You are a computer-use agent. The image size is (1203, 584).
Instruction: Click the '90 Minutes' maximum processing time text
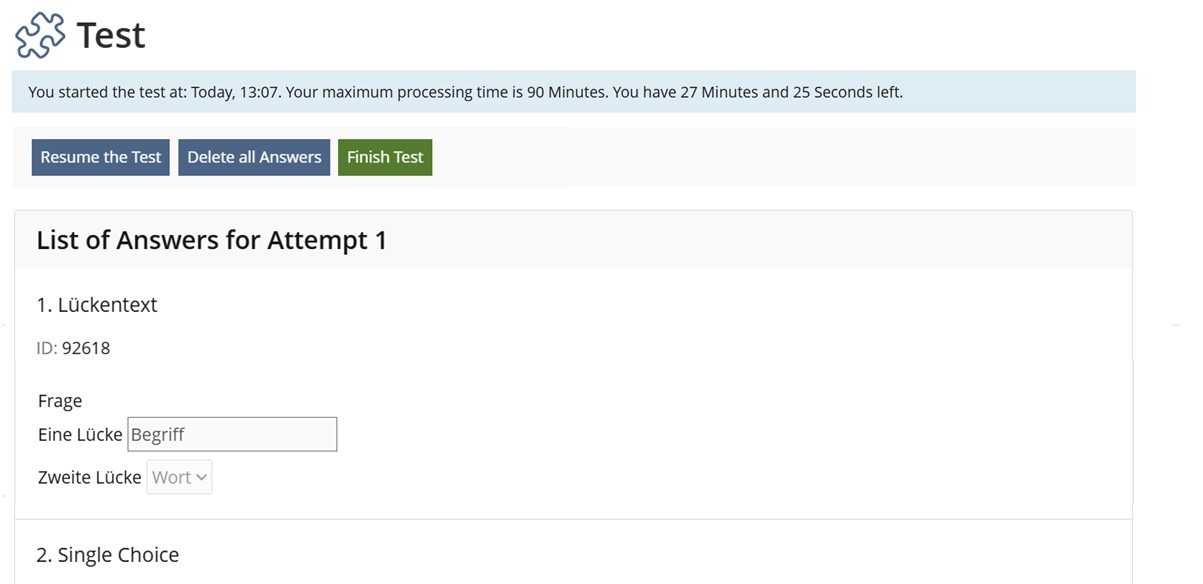(566, 92)
